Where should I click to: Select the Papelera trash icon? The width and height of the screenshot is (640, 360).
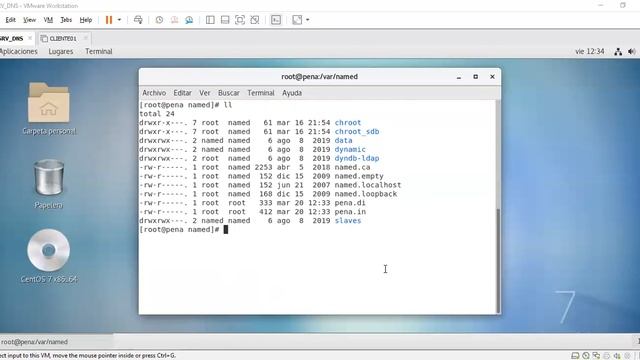pyautogui.click(x=49, y=184)
